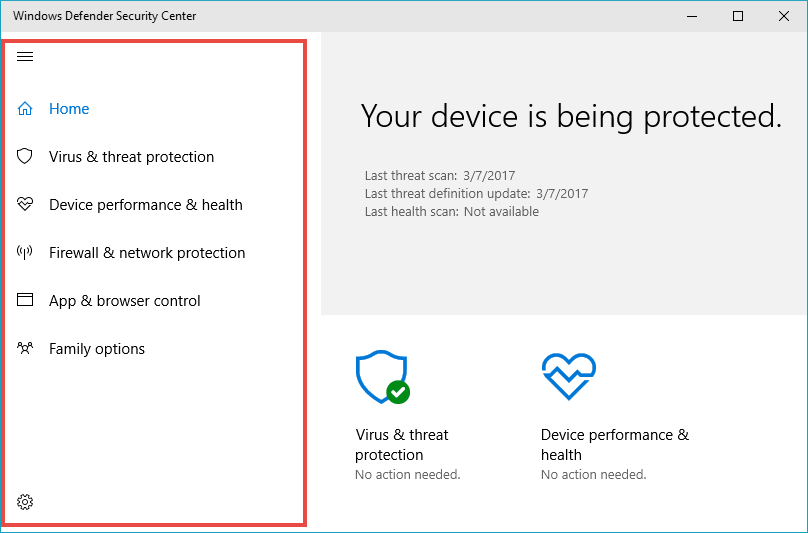
Task: Click 'Your device is being protected.' heading
Action: point(571,116)
